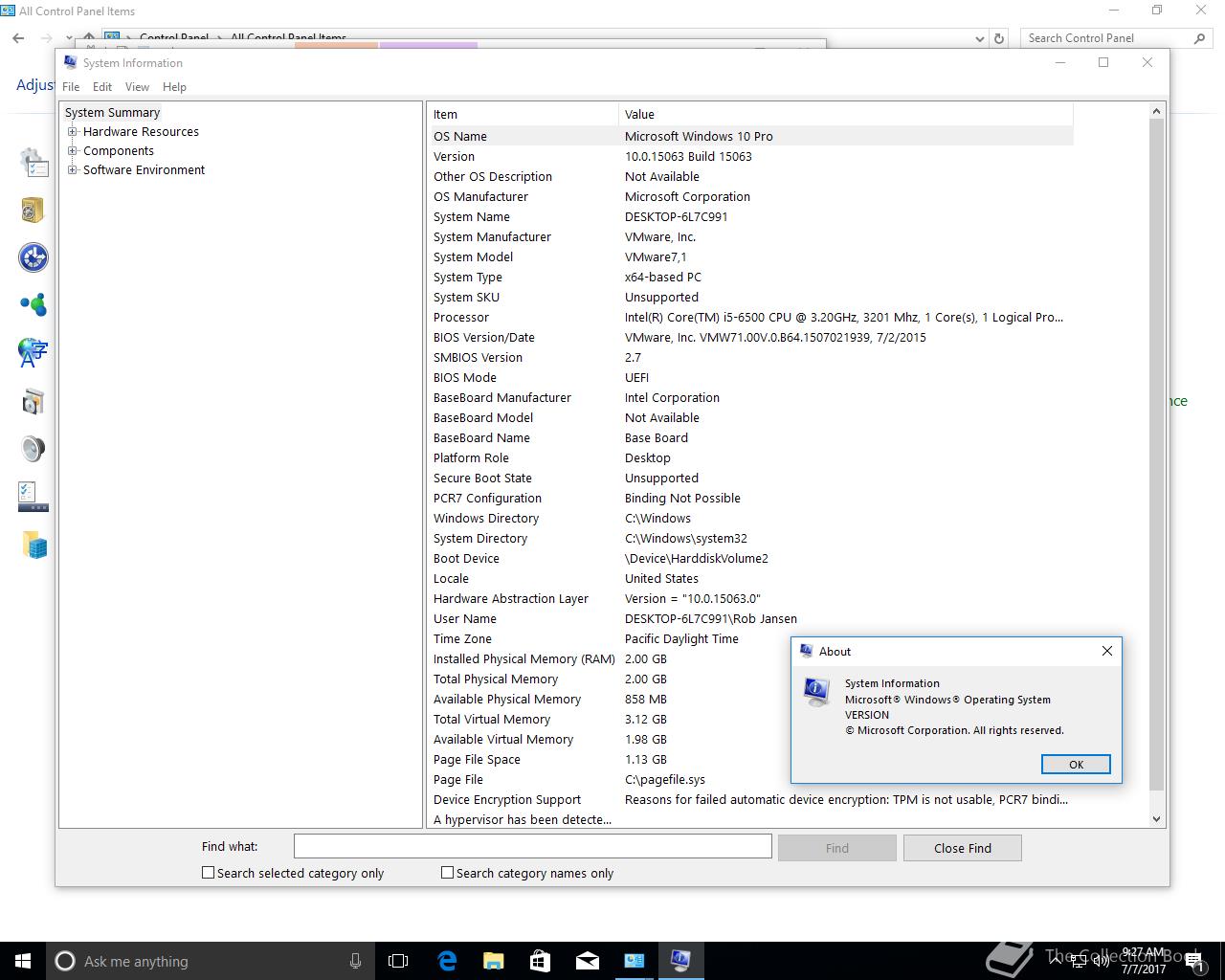Click Cortana microphone icon in taskbar
1225x980 pixels.
coord(355,961)
